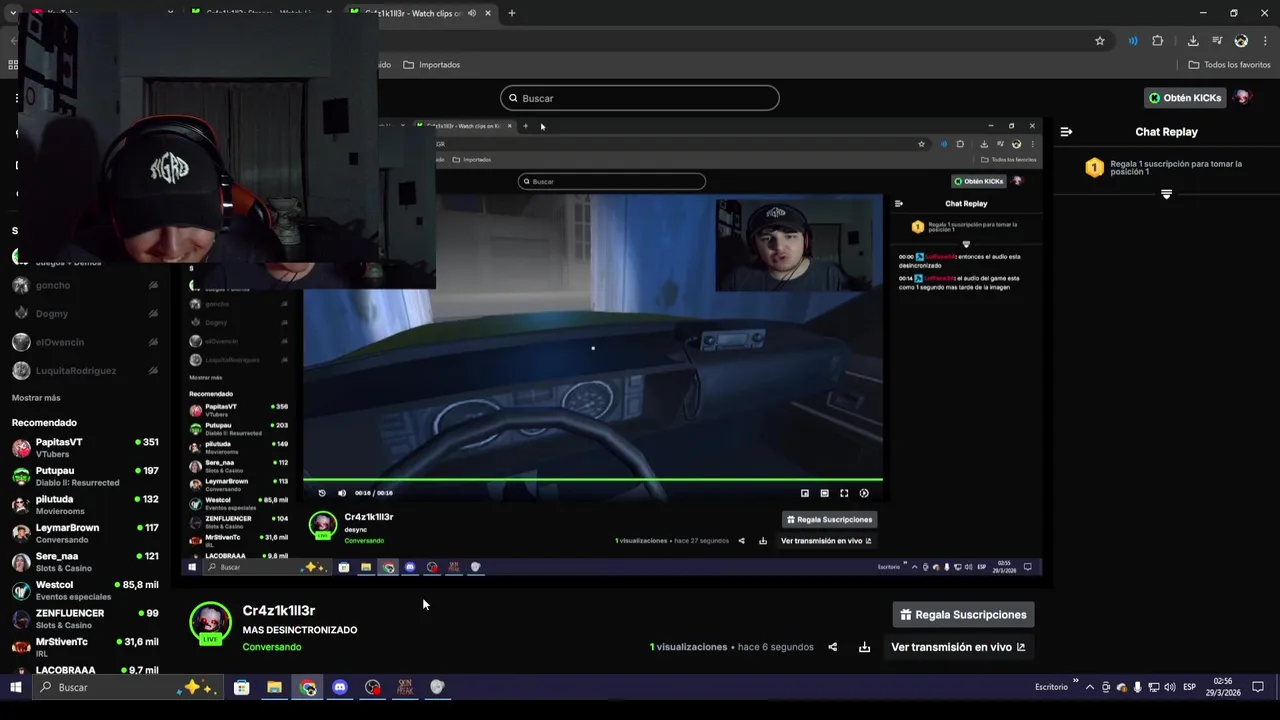
Task: Switch the ESP input language indicator
Action: click(x=1190, y=688)
